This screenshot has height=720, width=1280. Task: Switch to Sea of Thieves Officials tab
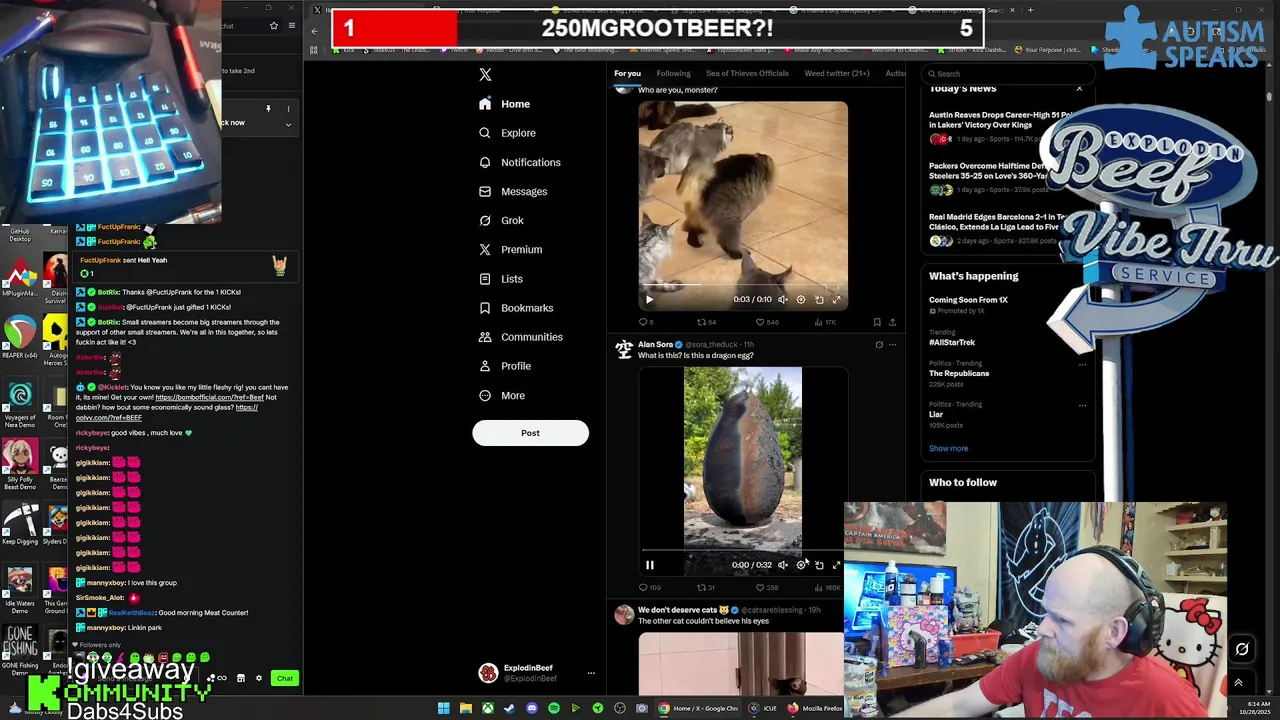(747, 73)
